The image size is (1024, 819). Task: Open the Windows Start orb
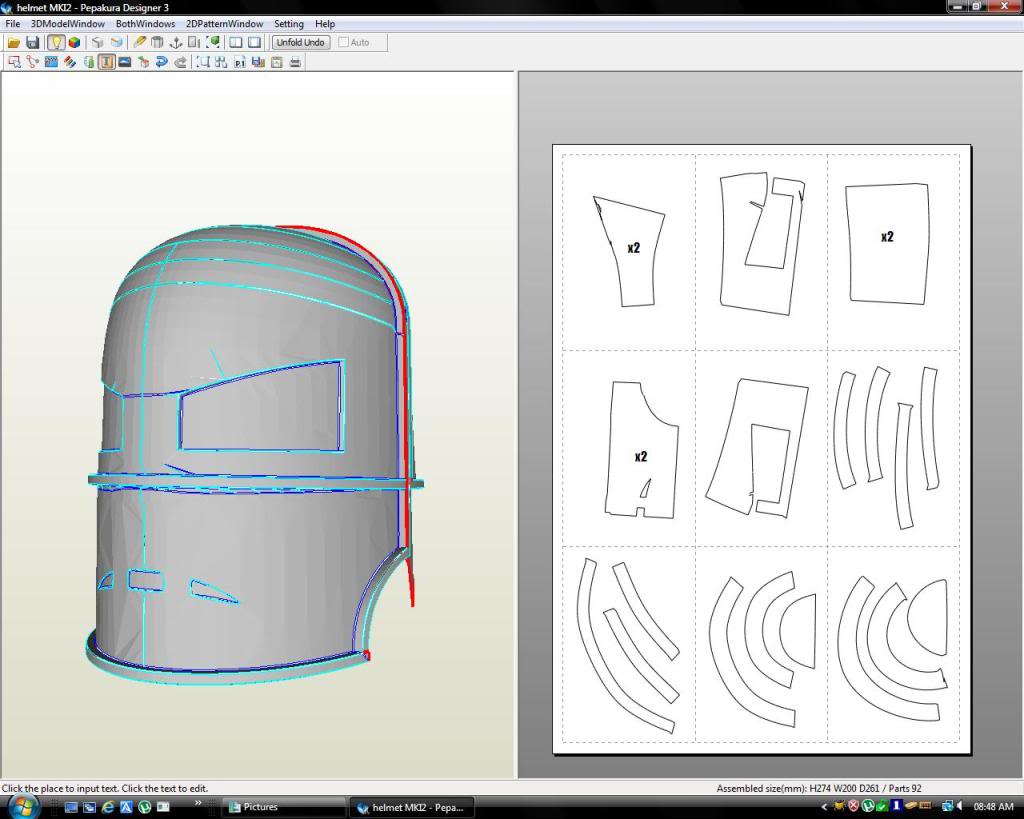click(x=24, y=807)
